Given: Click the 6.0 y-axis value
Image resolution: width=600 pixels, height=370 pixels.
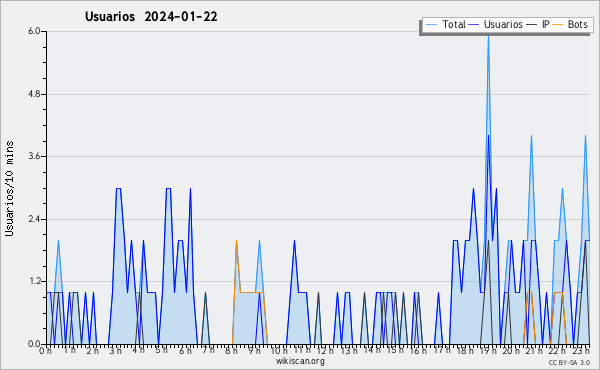Looking at the screenshot, I should pos(34,31).
